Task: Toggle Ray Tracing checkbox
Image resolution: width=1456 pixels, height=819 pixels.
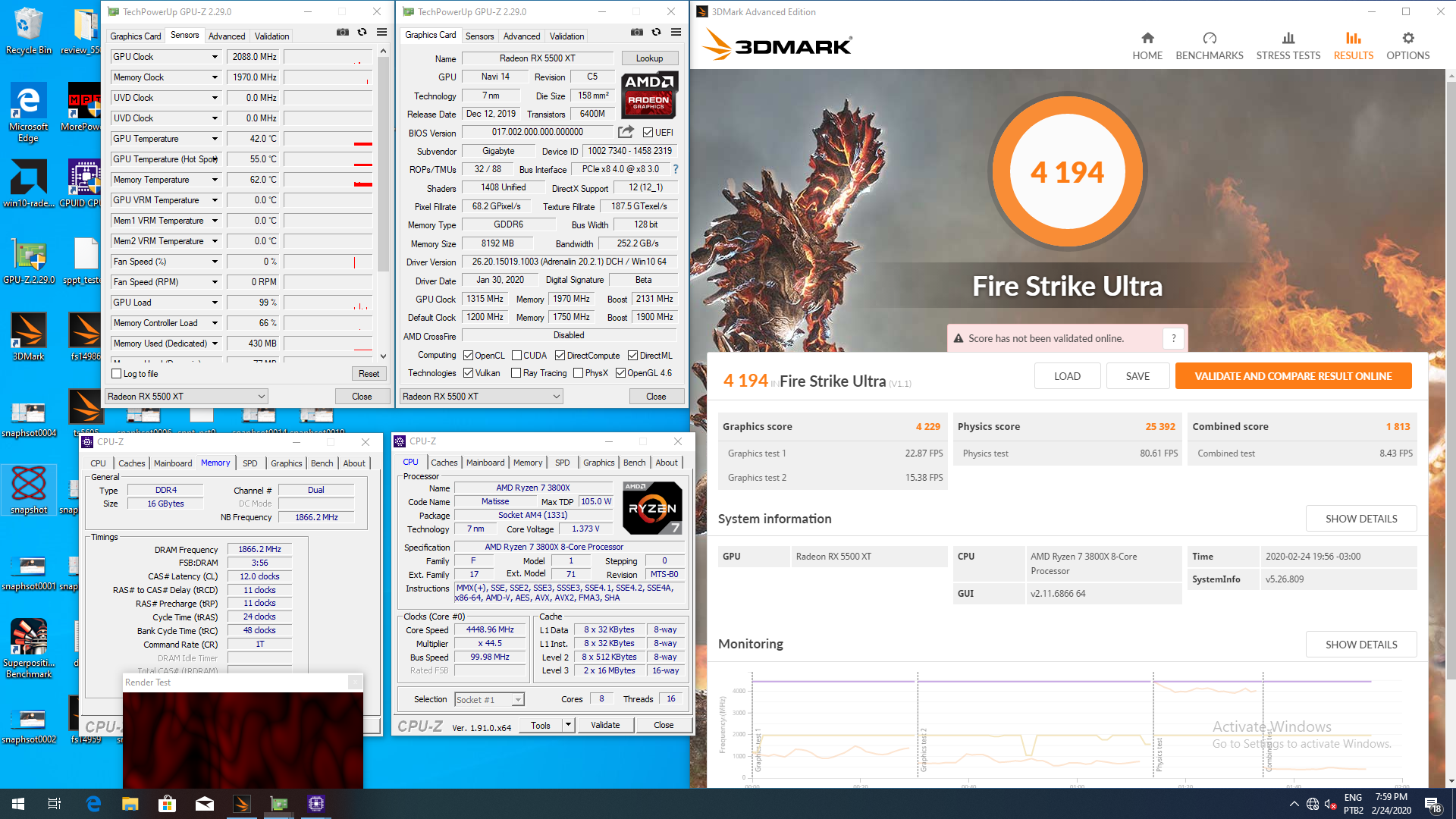Action: 516,372
